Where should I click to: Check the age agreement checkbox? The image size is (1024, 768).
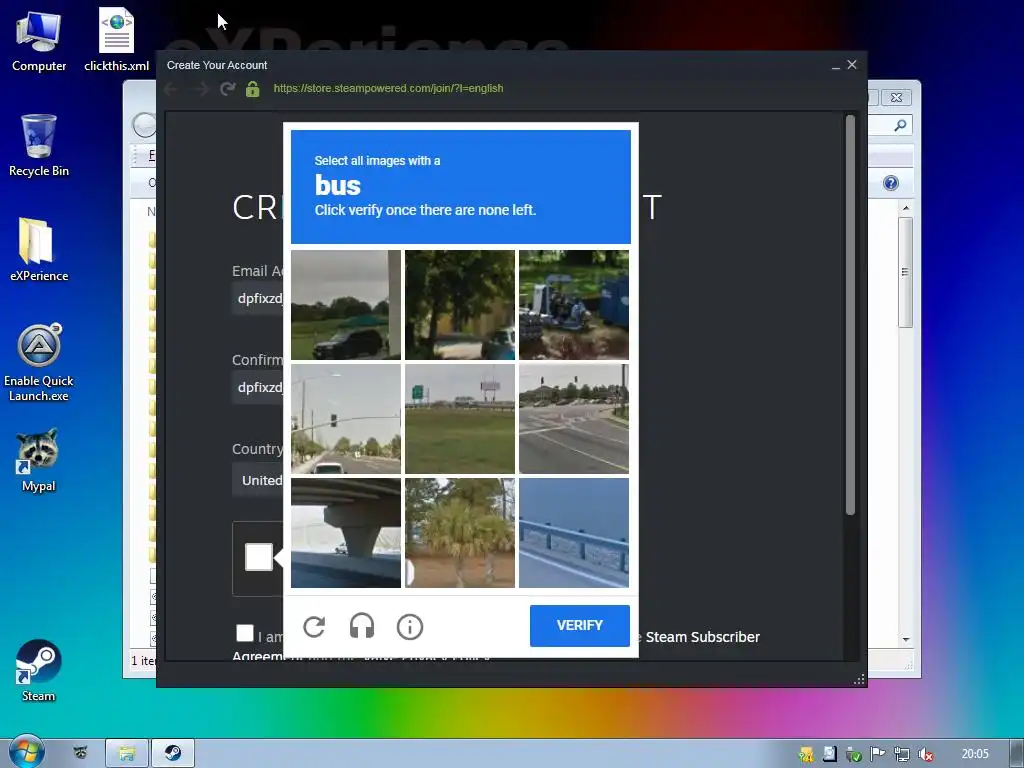[x=245, y=633]
